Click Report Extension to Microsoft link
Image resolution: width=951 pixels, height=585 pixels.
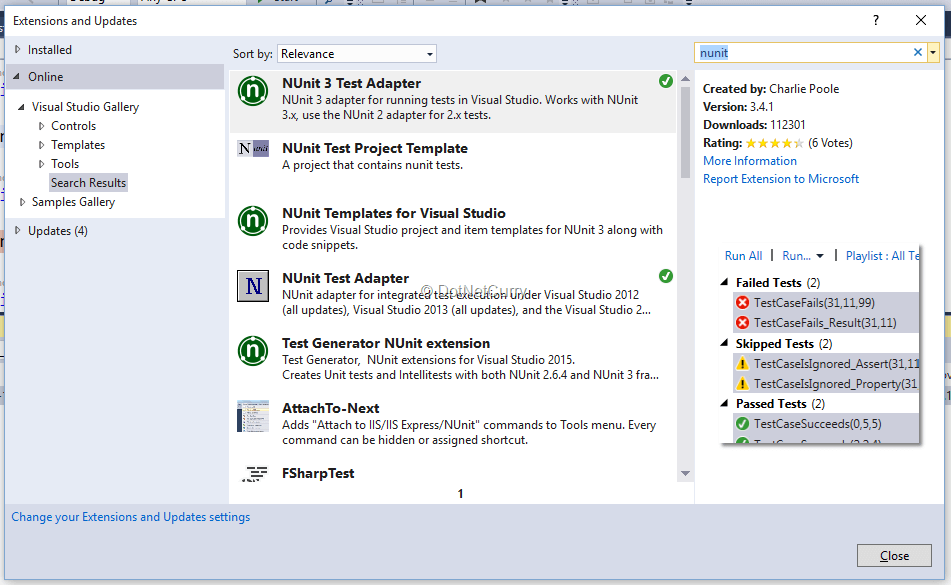pos(781,179)
